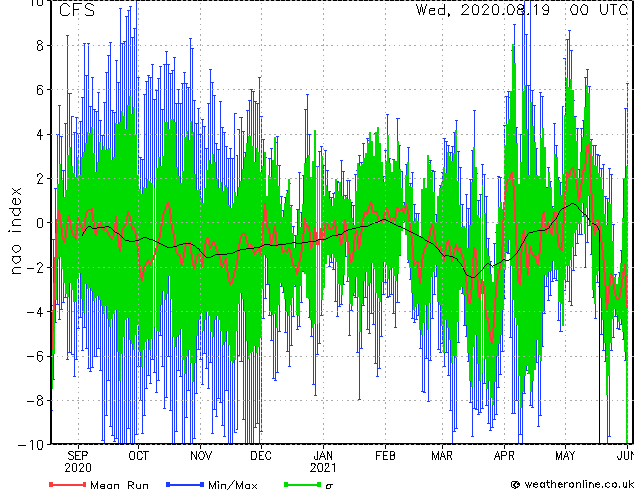Click the CFS model label
The width and height of the screenshot is (634, 490).
(77, 10)
